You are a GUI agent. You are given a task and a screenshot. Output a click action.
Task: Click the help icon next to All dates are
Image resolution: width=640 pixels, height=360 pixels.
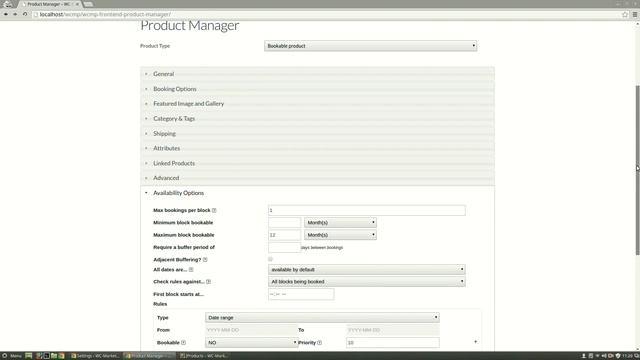191,269
